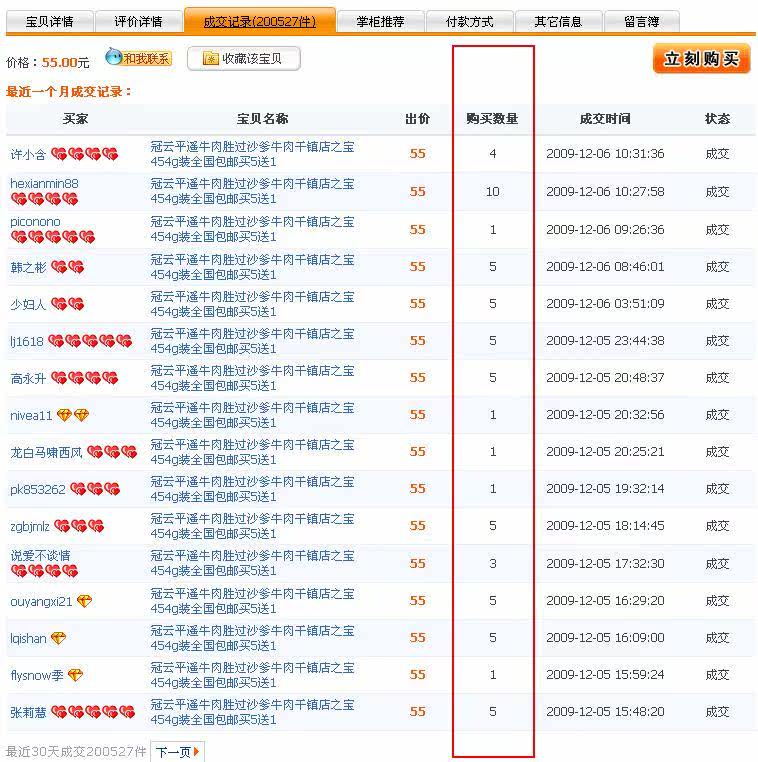Open buyer nivea11 profile link
Viewport: 758px width, 762px height.
(x=31, y=416)
